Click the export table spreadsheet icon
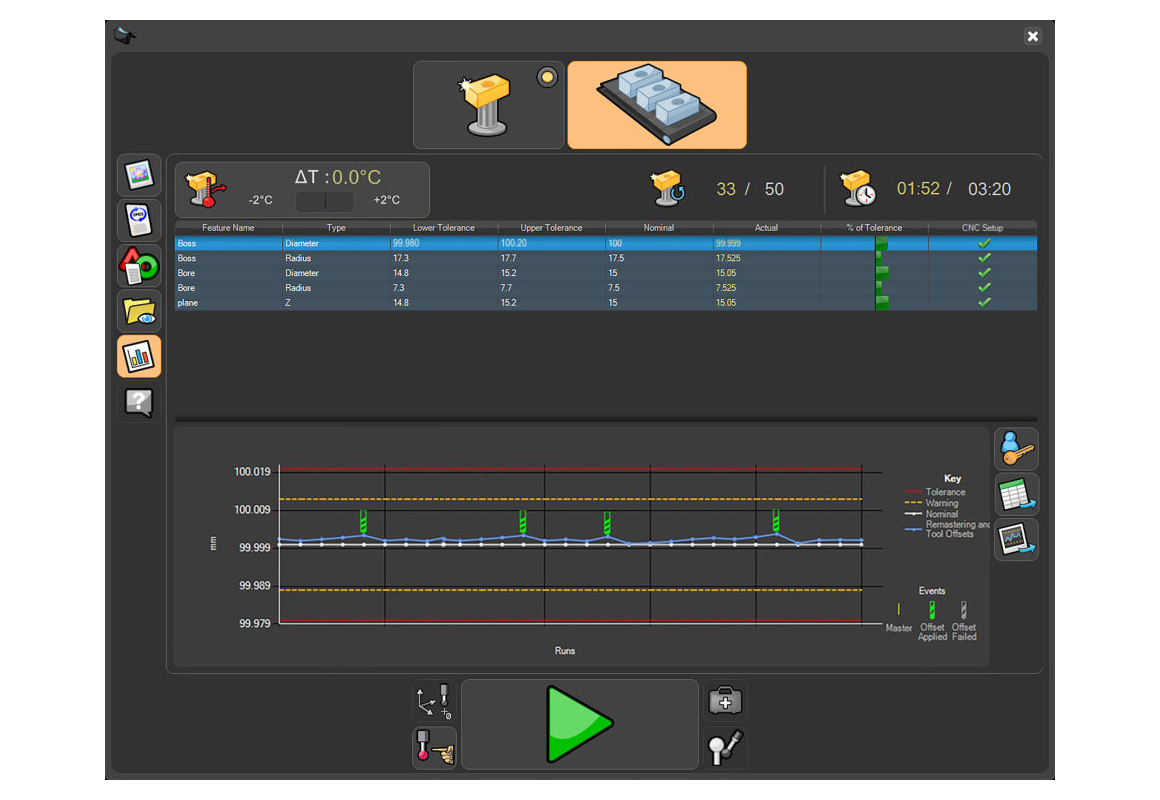Screen dimensions: 1160x800 (x=1016, y=494)
